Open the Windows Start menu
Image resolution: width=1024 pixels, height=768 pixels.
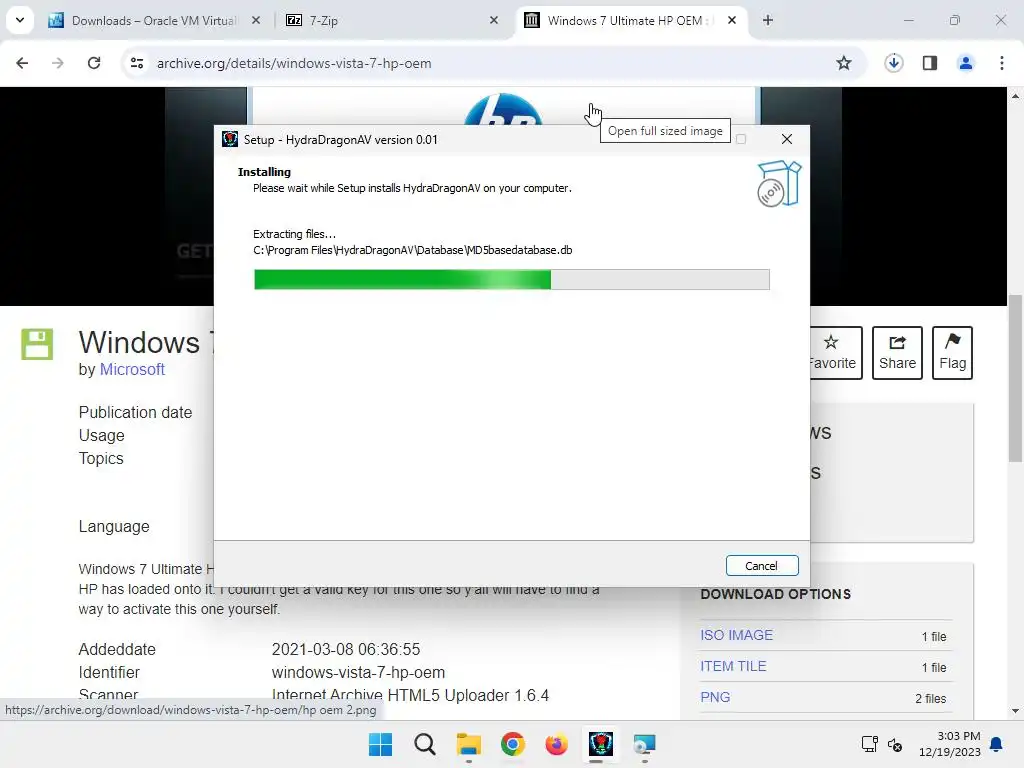click(381, 744)
